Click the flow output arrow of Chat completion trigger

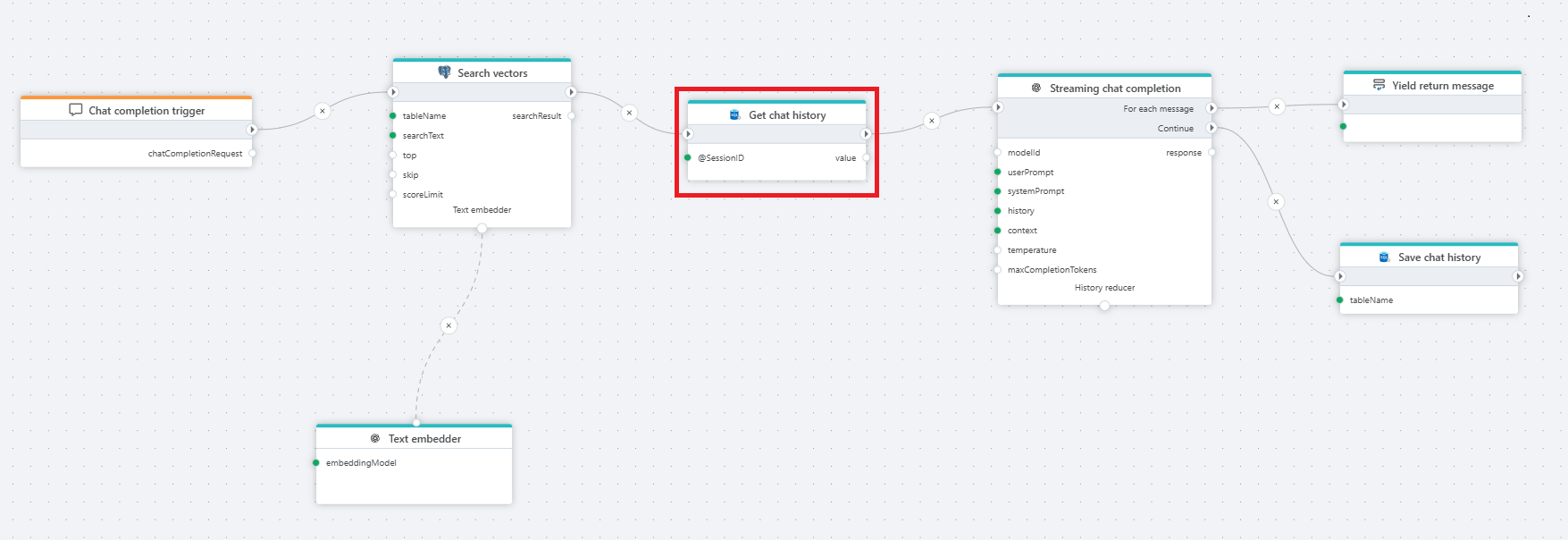[252, 130]
